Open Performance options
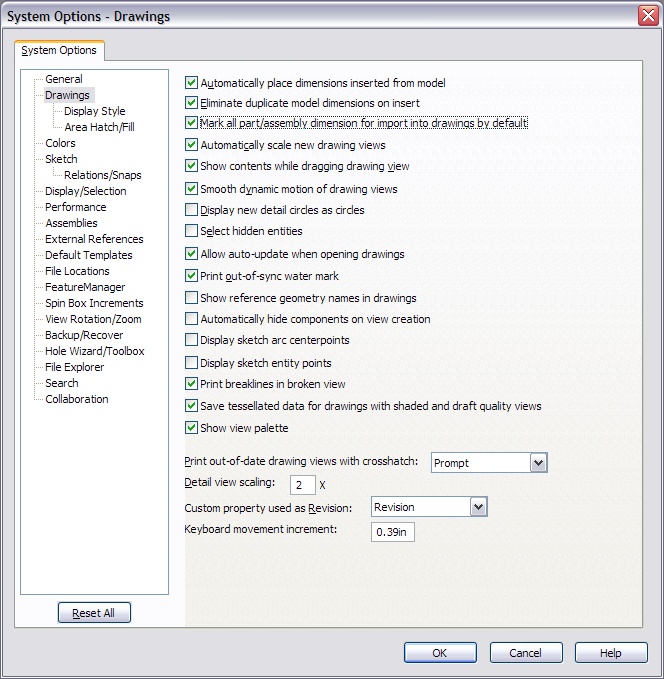The width and height of the screenshot is (664, 679). [76, 207]
